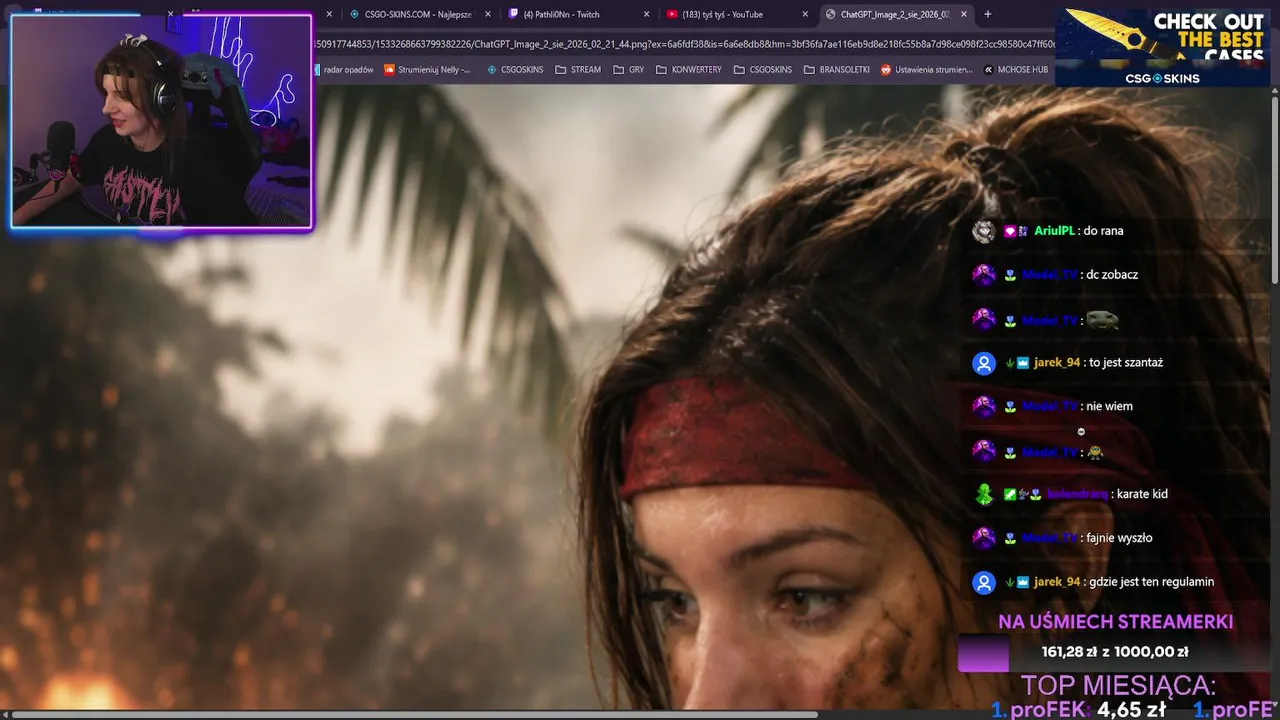Image resolution: width=1280 pixels, height=720 pixels.
Task: Click the address bar URL
Action: (x=684, y=44)
